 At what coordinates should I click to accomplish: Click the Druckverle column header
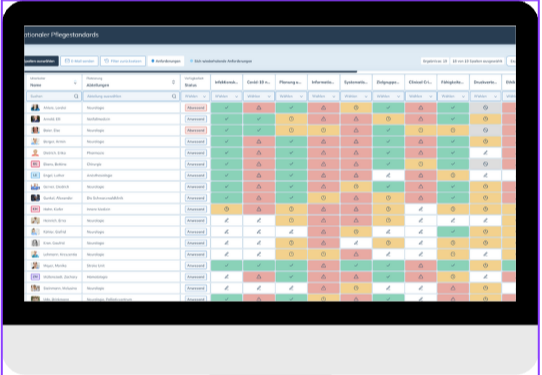485,82
